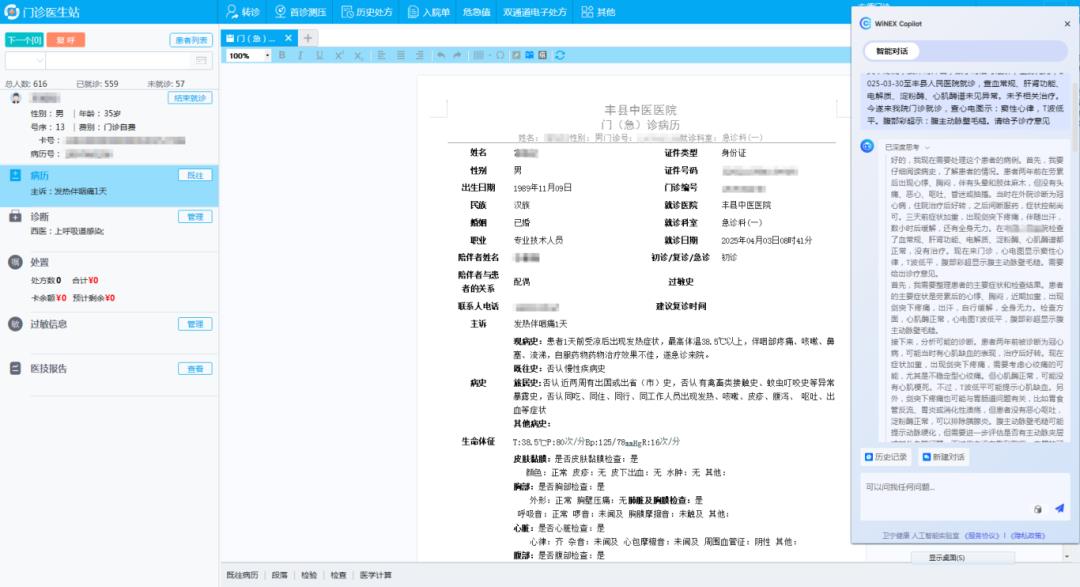Redo edit in record editor
This screenshot has width=1080, height=587.
pyautogui.click(x=457, y=55)
